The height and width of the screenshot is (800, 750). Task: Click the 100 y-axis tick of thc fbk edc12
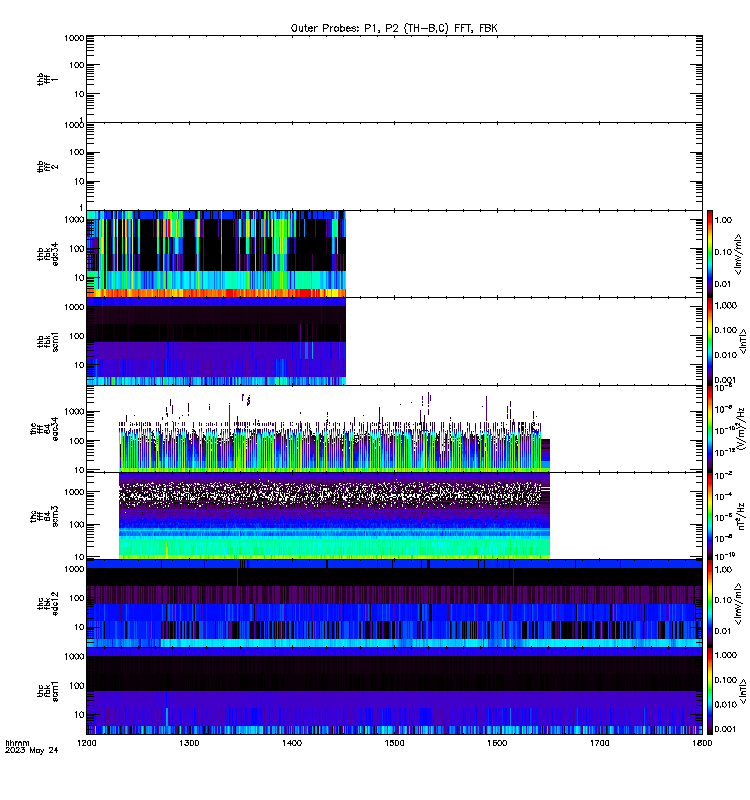pyautogui.click(x=77, y=598)
